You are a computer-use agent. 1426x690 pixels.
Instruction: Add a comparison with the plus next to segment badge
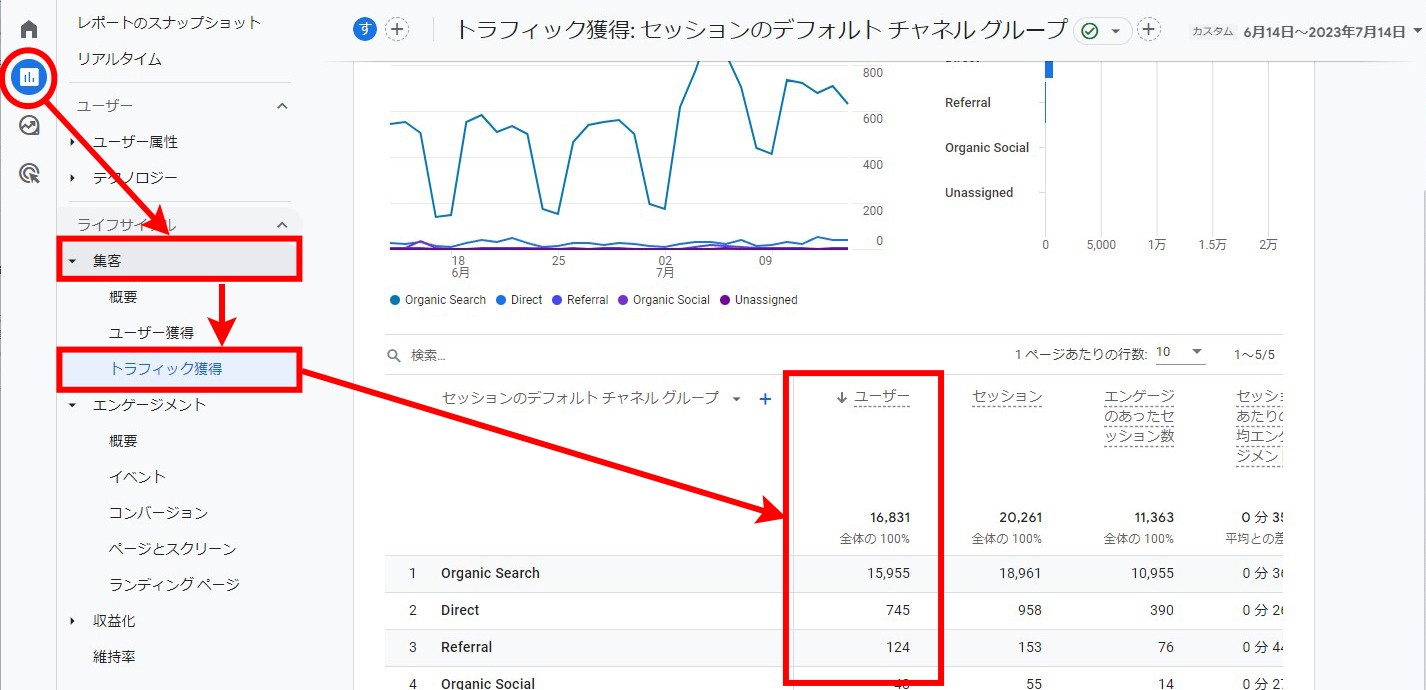397,30
